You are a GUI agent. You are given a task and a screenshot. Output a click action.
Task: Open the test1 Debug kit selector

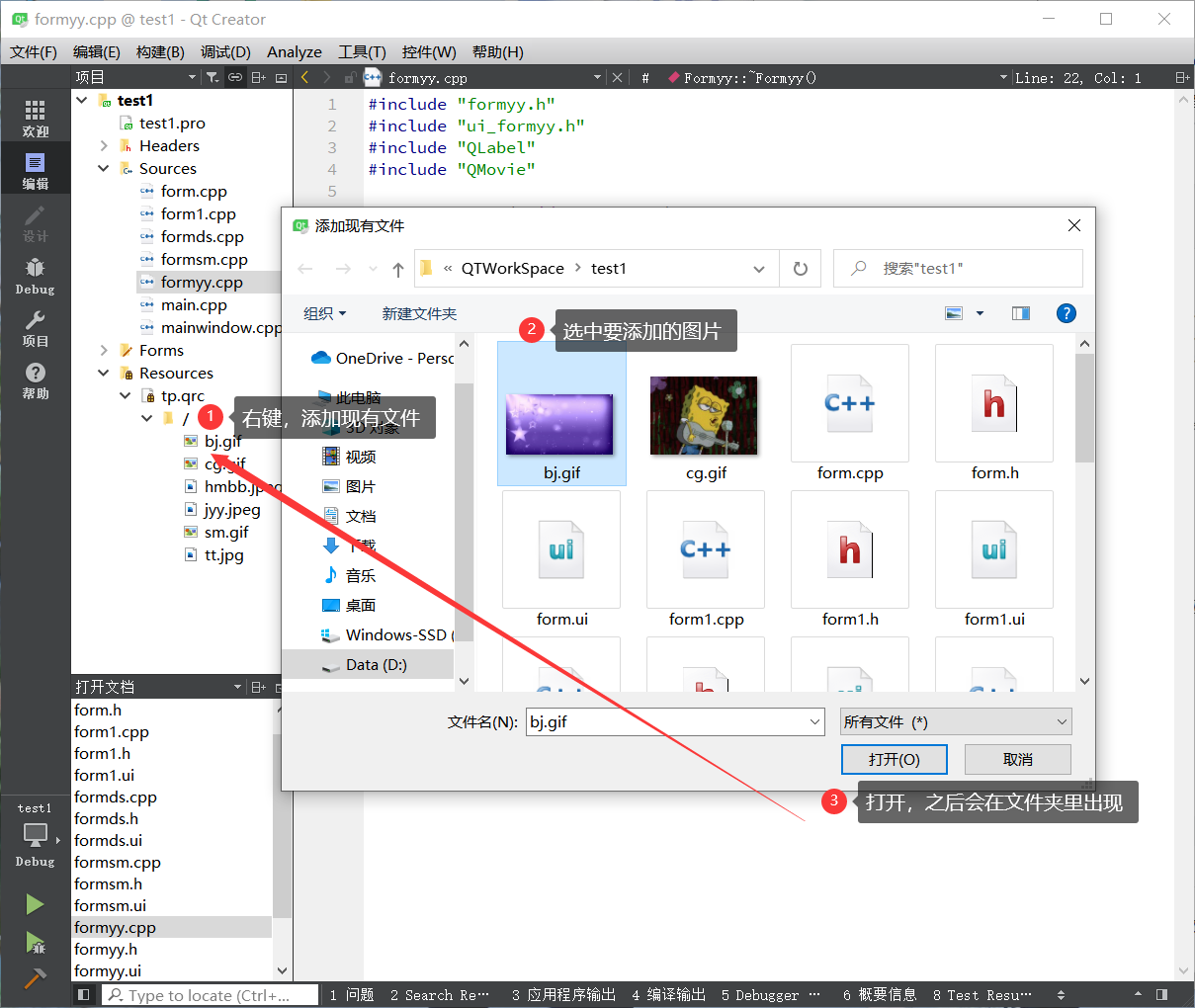35,834
